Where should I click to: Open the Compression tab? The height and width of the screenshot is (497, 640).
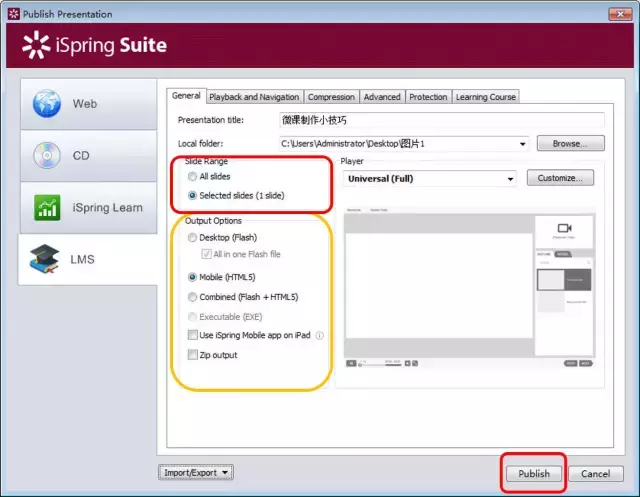point(331,97)
